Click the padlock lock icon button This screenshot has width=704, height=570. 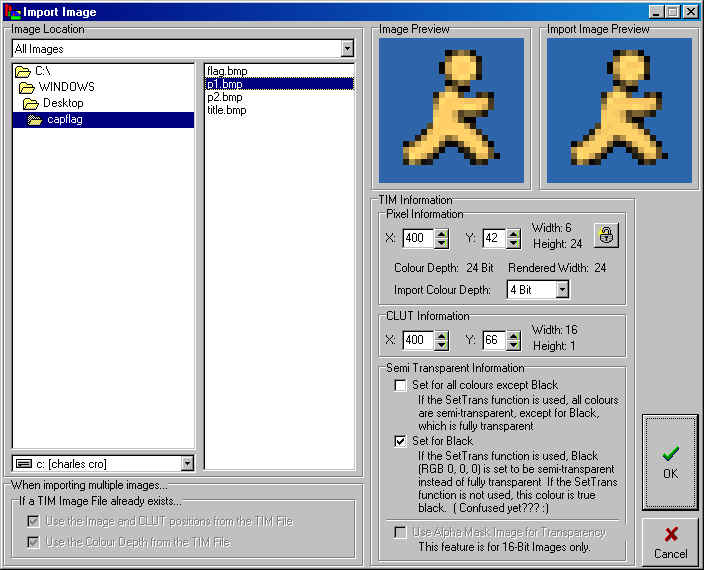tap(606, 235)
